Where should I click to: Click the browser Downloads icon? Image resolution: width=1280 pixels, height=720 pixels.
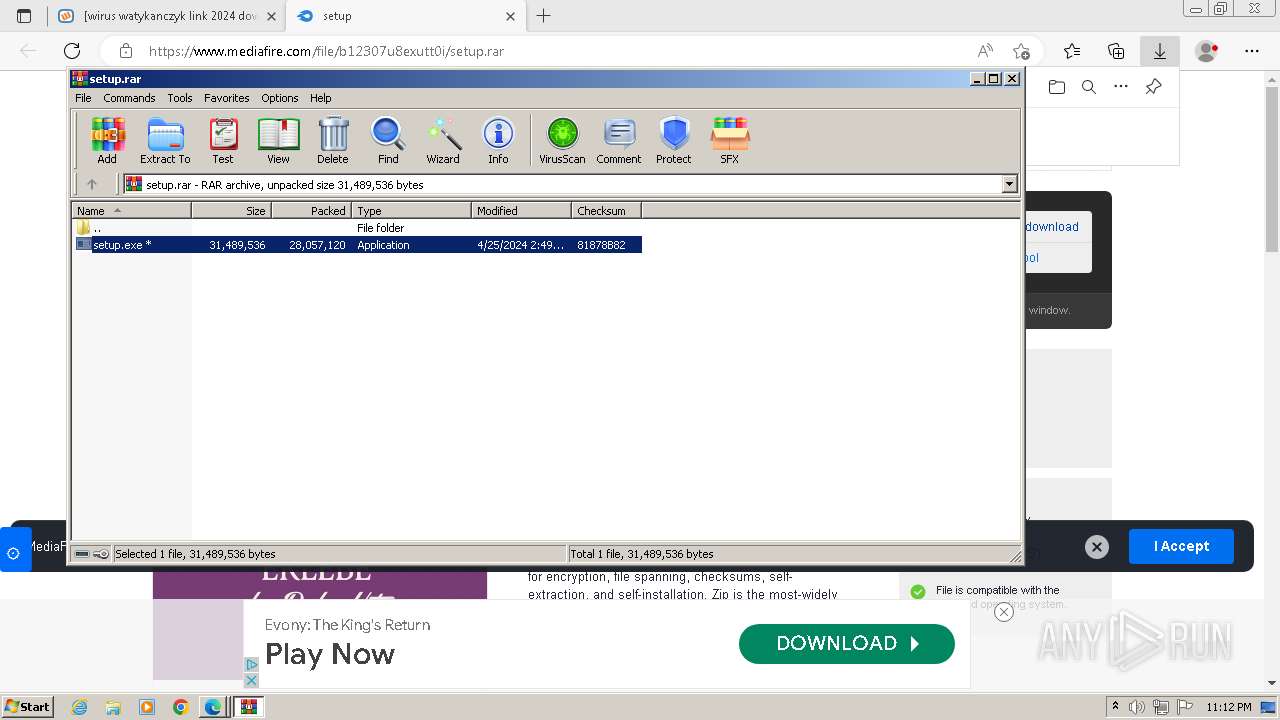pos(1160,51)
